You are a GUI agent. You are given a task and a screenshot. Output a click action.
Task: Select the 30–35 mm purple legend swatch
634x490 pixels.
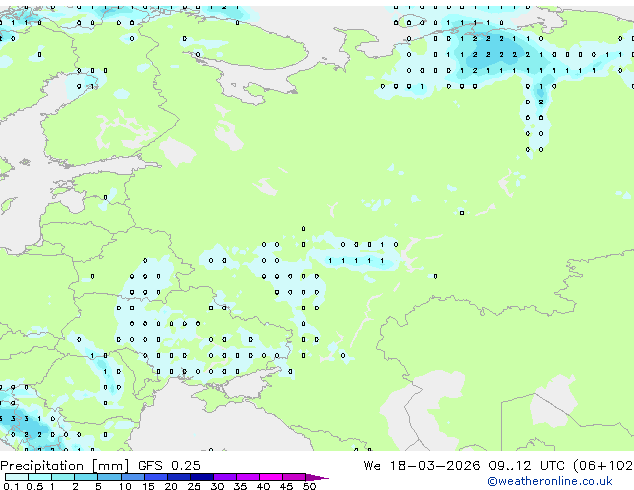225,477
